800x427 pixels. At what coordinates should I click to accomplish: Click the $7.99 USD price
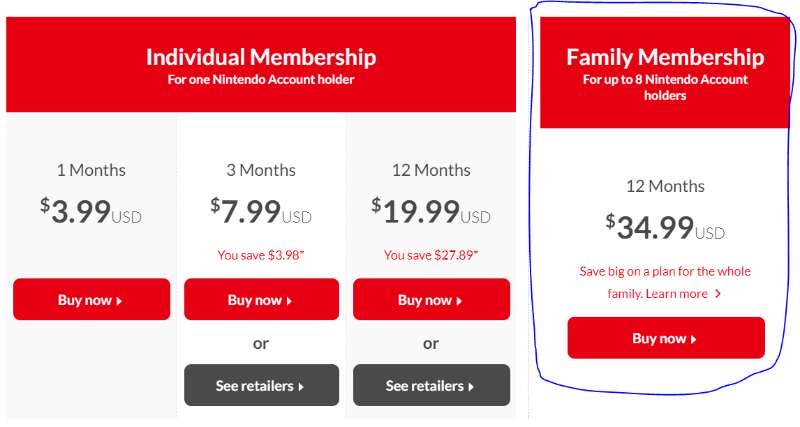(x=261, y=211)
